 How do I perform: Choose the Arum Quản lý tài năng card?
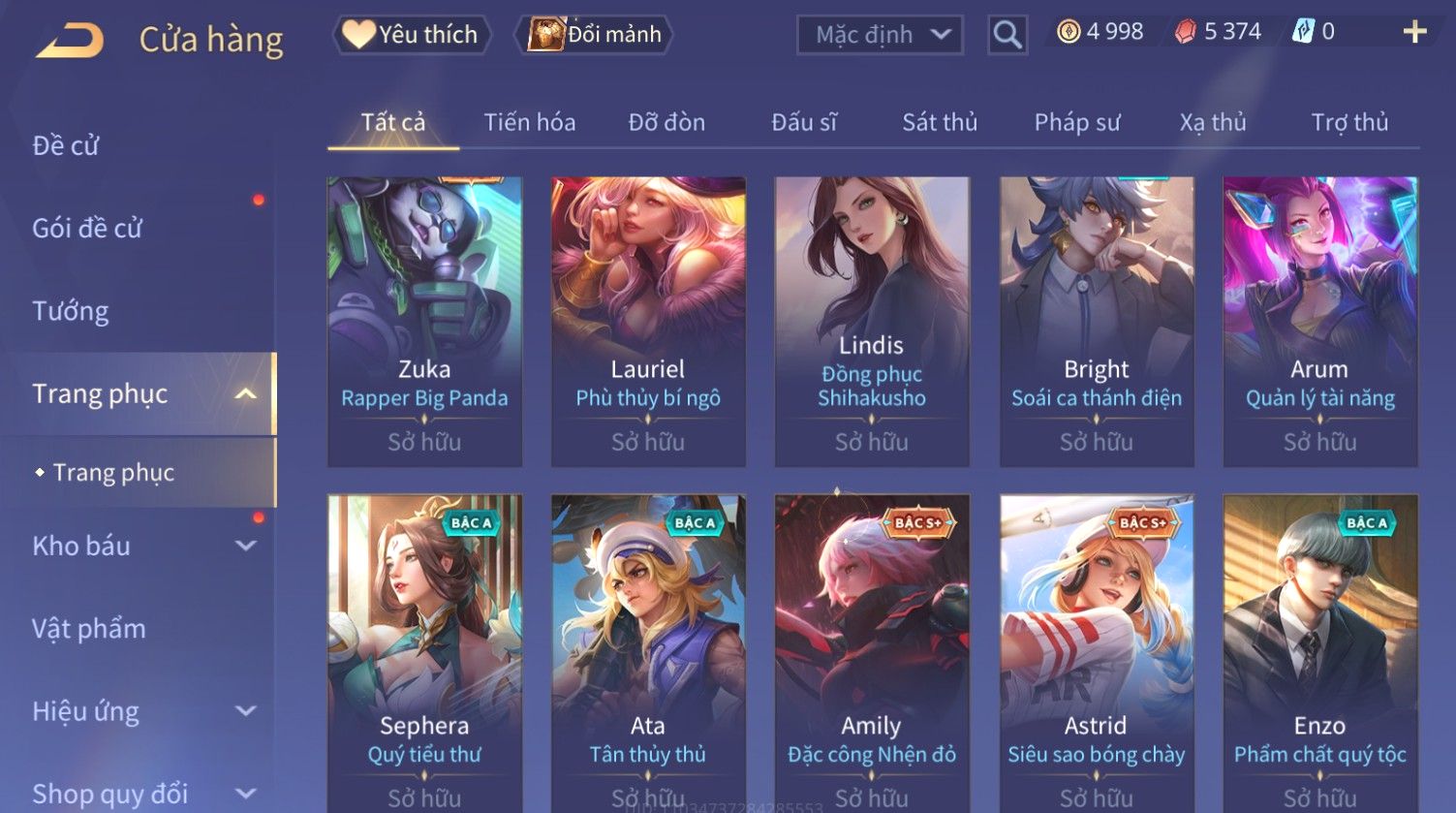pos(1319,322)
